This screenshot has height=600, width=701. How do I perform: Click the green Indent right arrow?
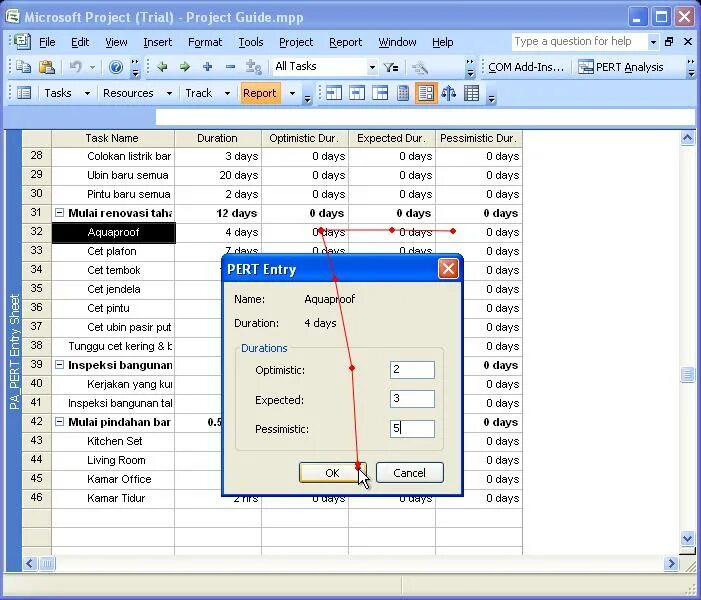click(x=185, y=67)
